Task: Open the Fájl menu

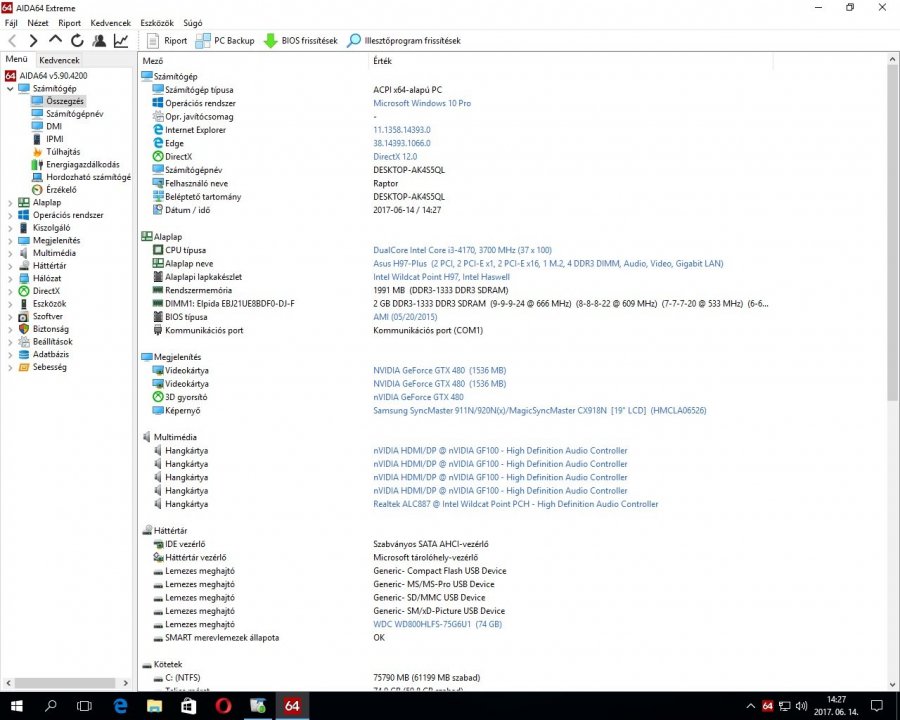Action: click(11, 23)
